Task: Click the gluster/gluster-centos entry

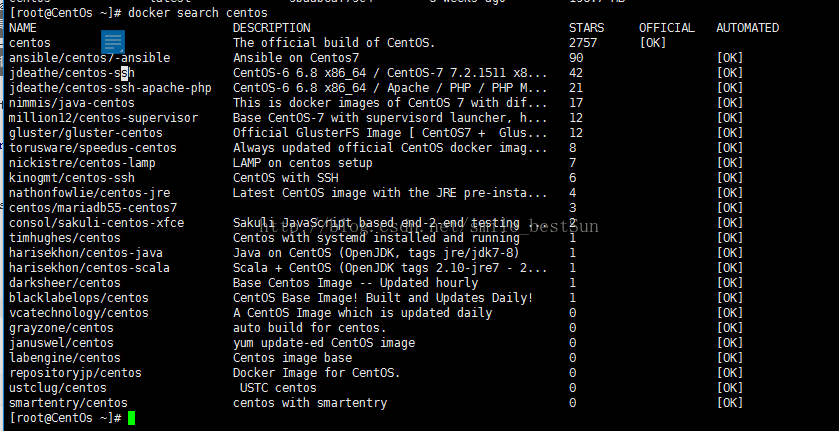Action: (86, 133)
